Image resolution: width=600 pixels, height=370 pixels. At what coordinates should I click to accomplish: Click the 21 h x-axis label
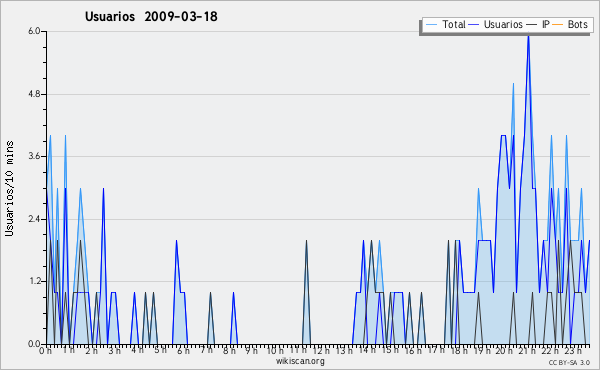click(527, 350)
